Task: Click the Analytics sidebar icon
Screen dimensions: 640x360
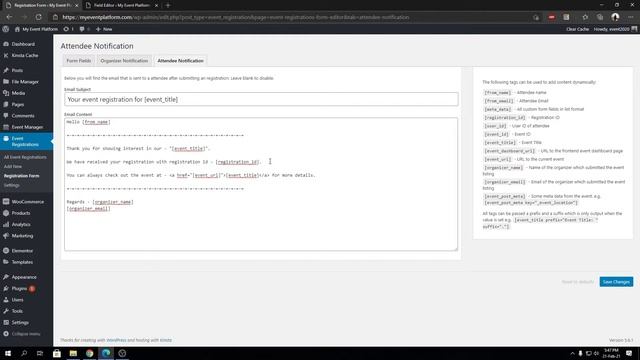Action: (6, 224)
